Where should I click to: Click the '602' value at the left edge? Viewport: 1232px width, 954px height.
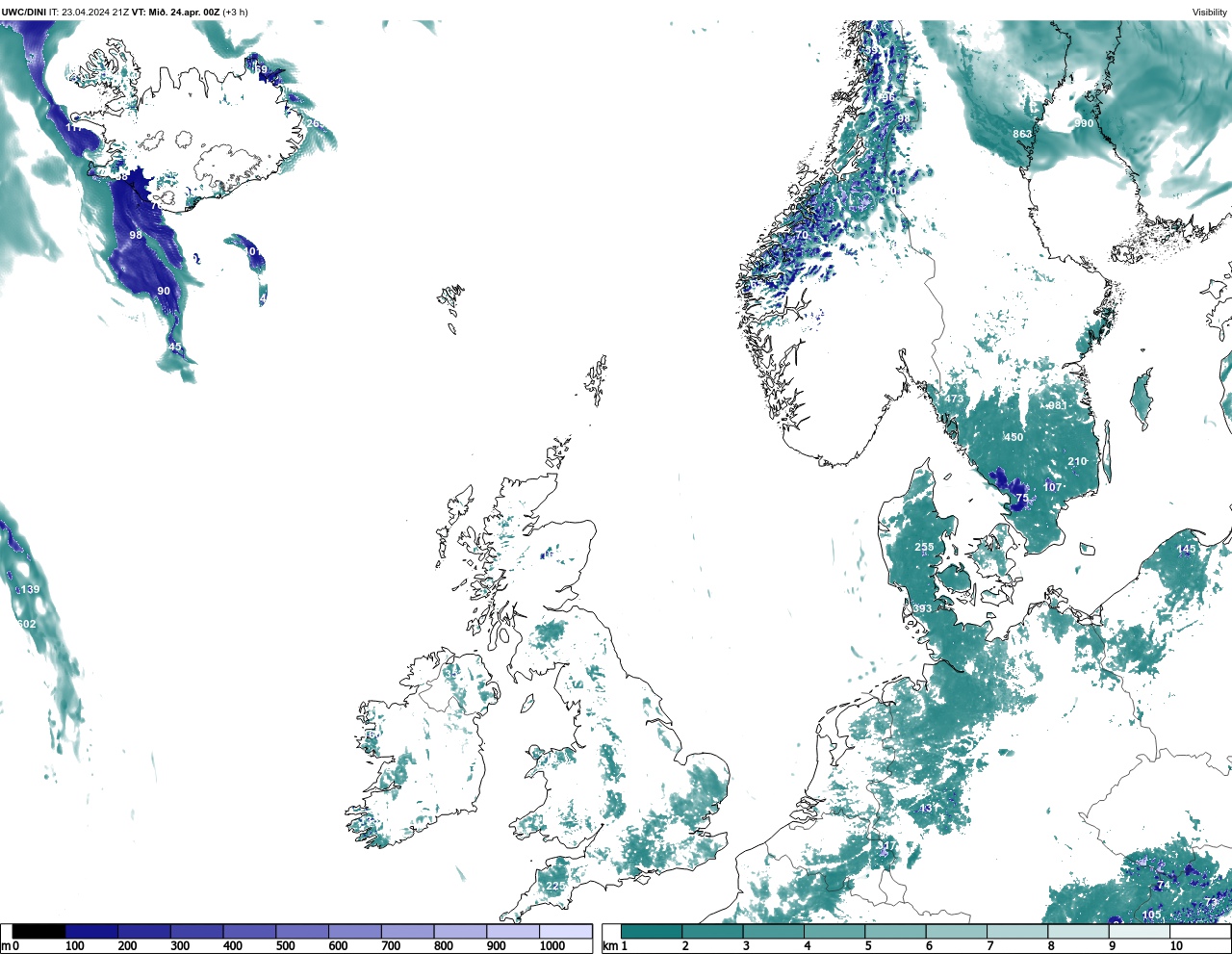27,624
